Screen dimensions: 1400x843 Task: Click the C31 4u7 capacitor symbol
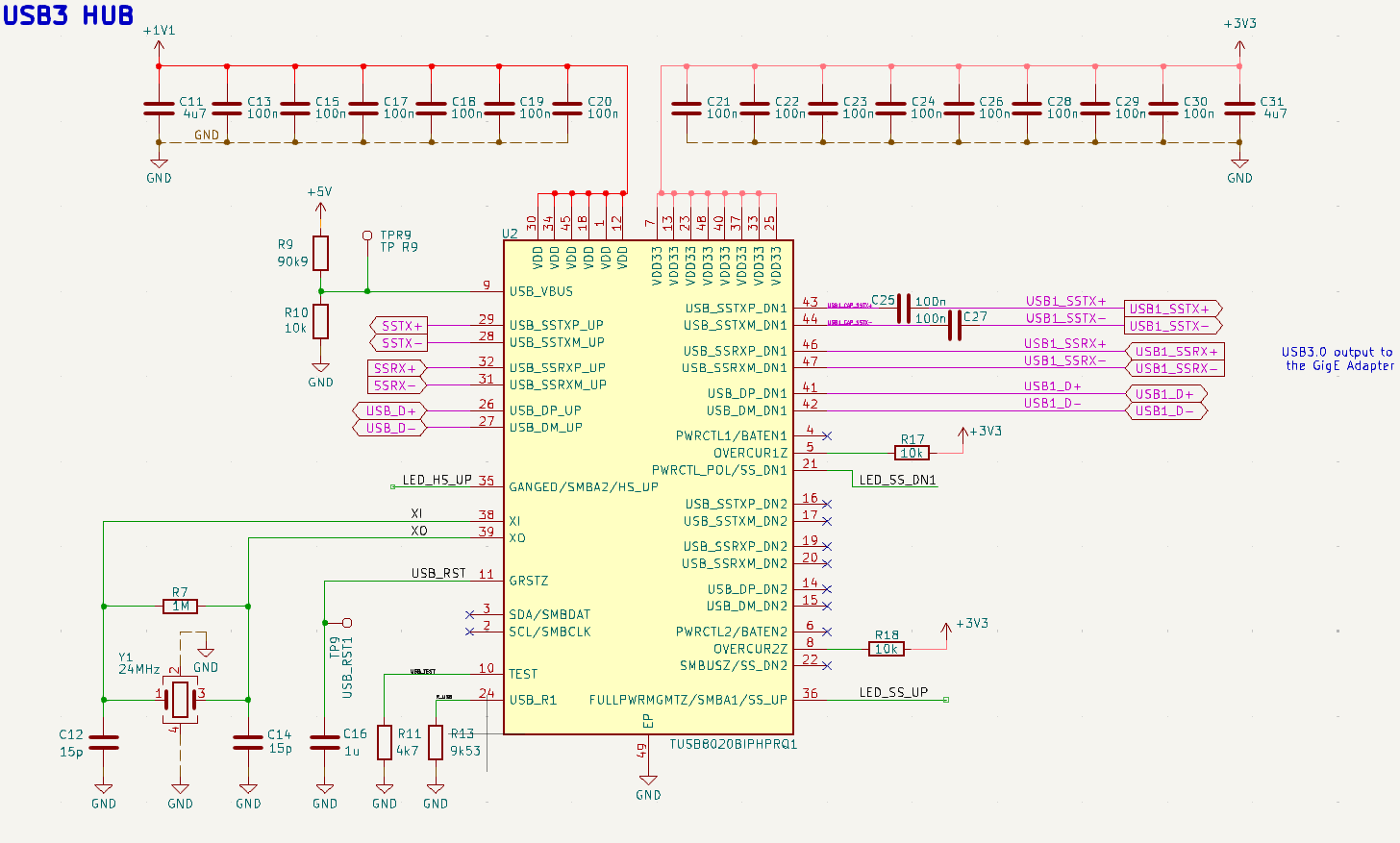point(1239,108)
